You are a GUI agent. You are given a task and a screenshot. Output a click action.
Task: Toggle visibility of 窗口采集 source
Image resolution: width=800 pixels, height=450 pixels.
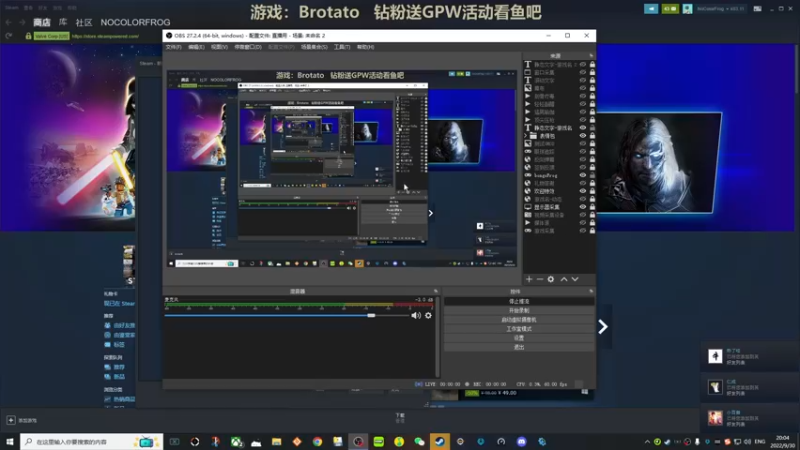tap(583, 72)
